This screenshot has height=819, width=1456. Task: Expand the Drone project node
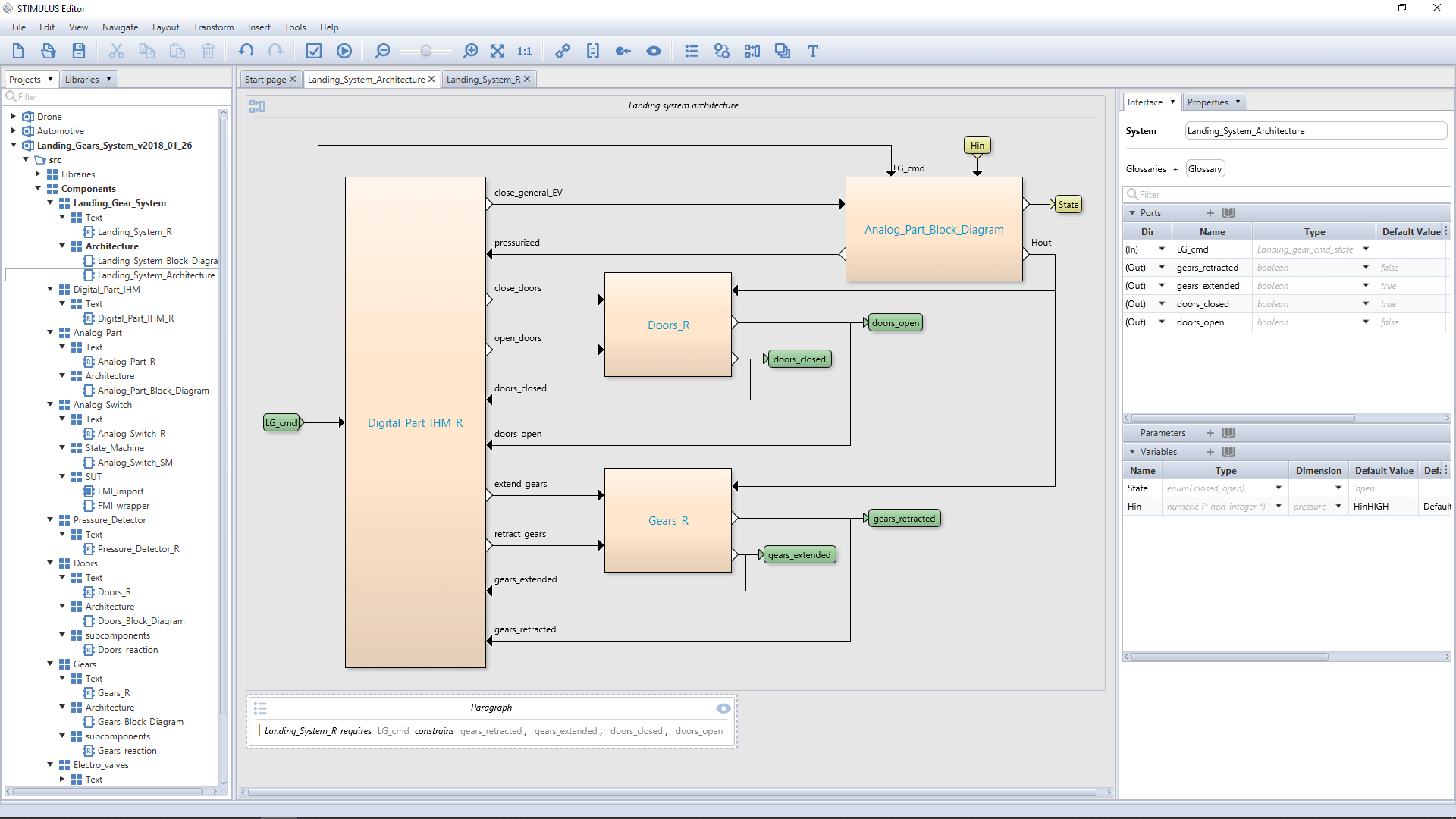click(x=13, y=116)
